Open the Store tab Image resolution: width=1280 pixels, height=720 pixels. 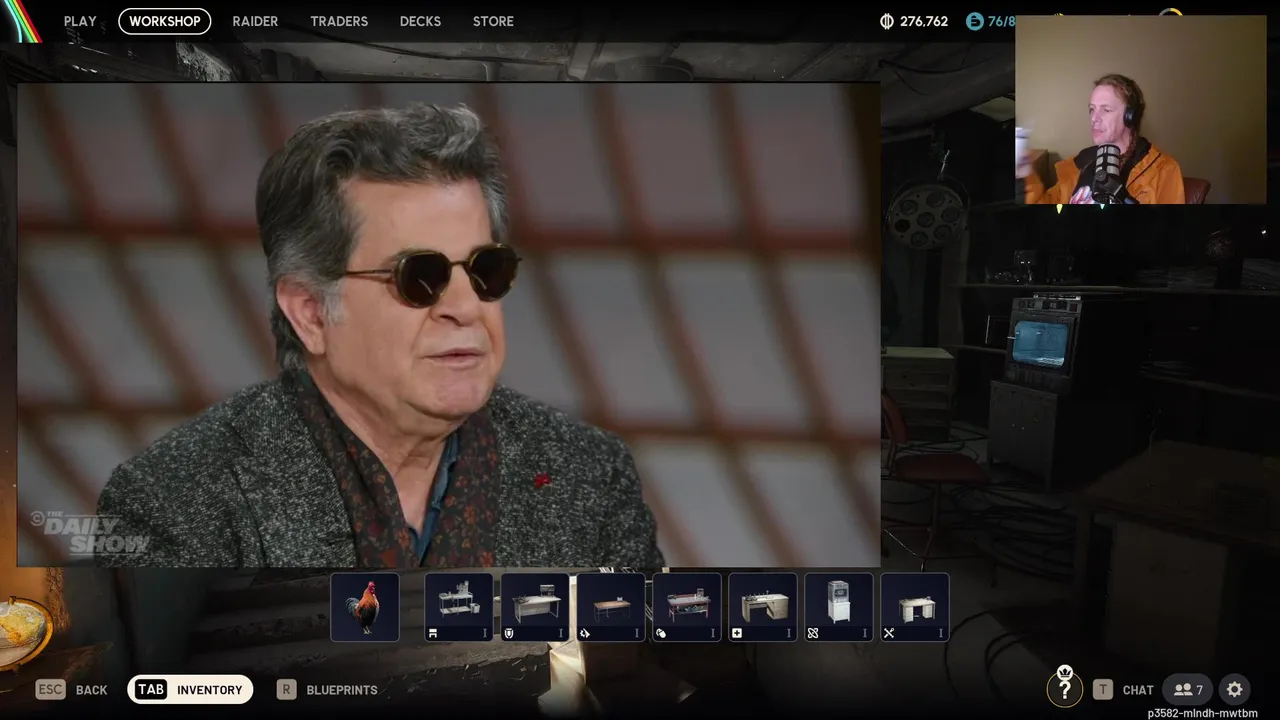pos(493,21)
